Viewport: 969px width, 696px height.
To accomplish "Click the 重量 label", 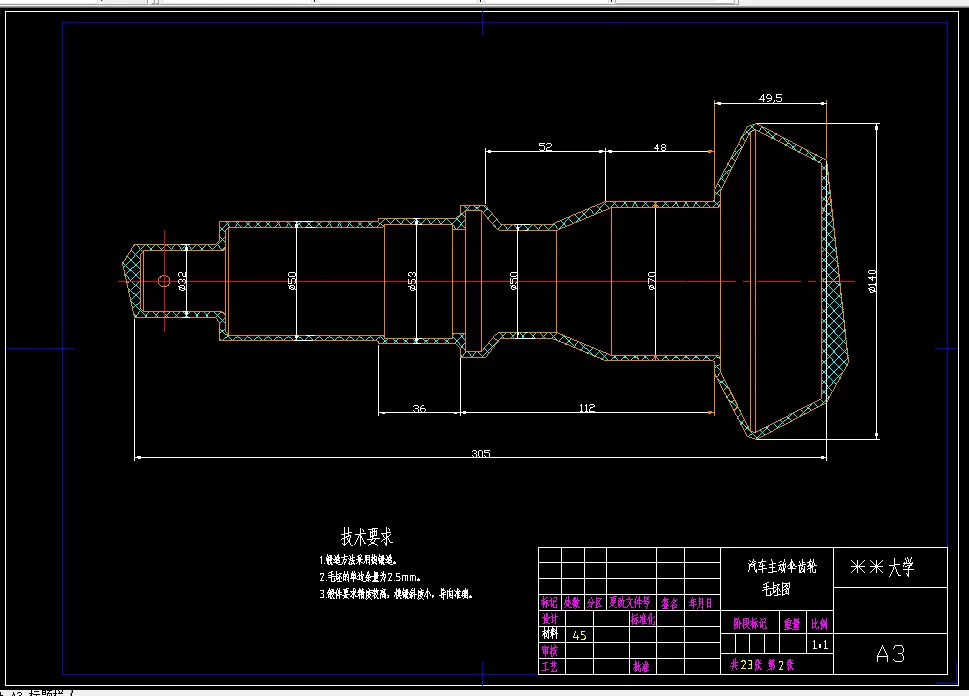I will pyautogui.click(x=792, y=624).
